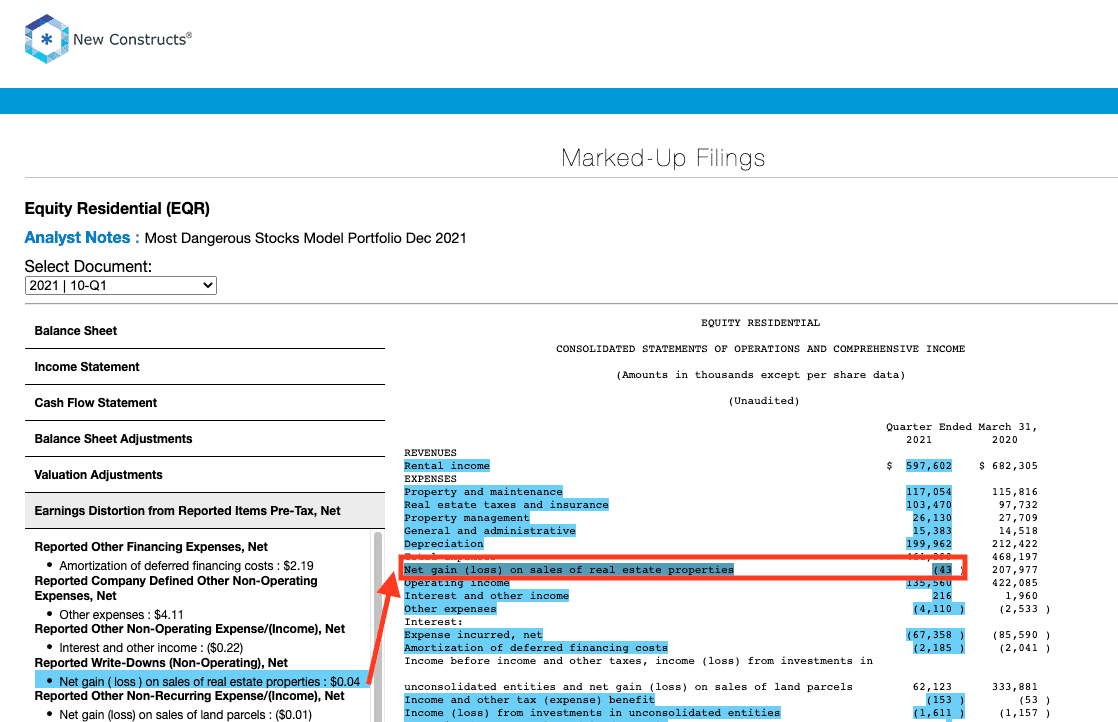Select Net gain on land parcels ($0.01) note
The height and width of the screenshot is (722, 1118).
pyautogui.click(x=185, y=714)
